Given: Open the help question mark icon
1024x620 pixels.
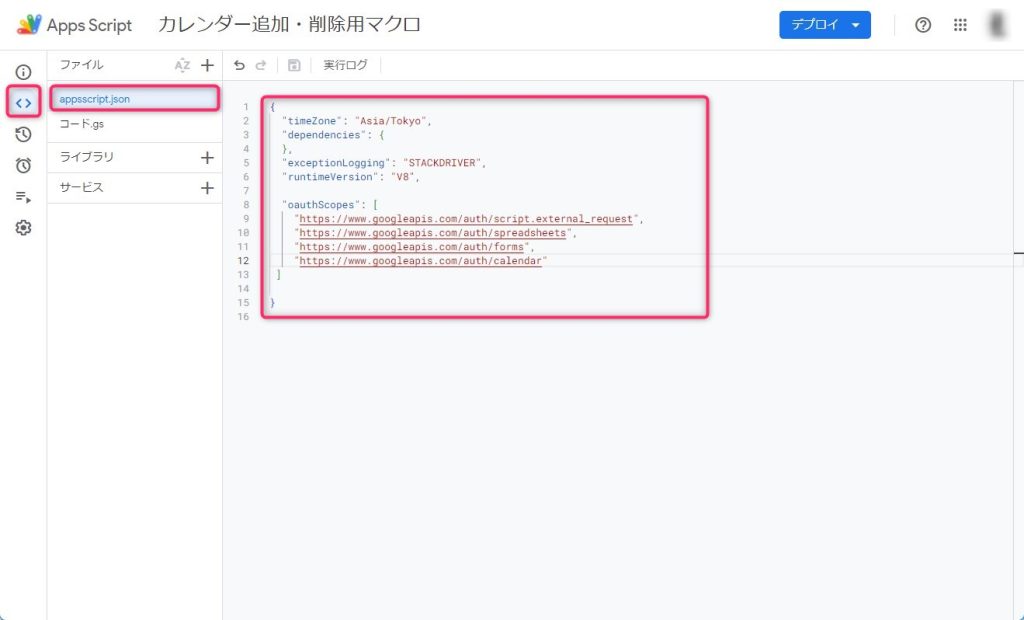Looking at the screenshot, I should (923, 25).
